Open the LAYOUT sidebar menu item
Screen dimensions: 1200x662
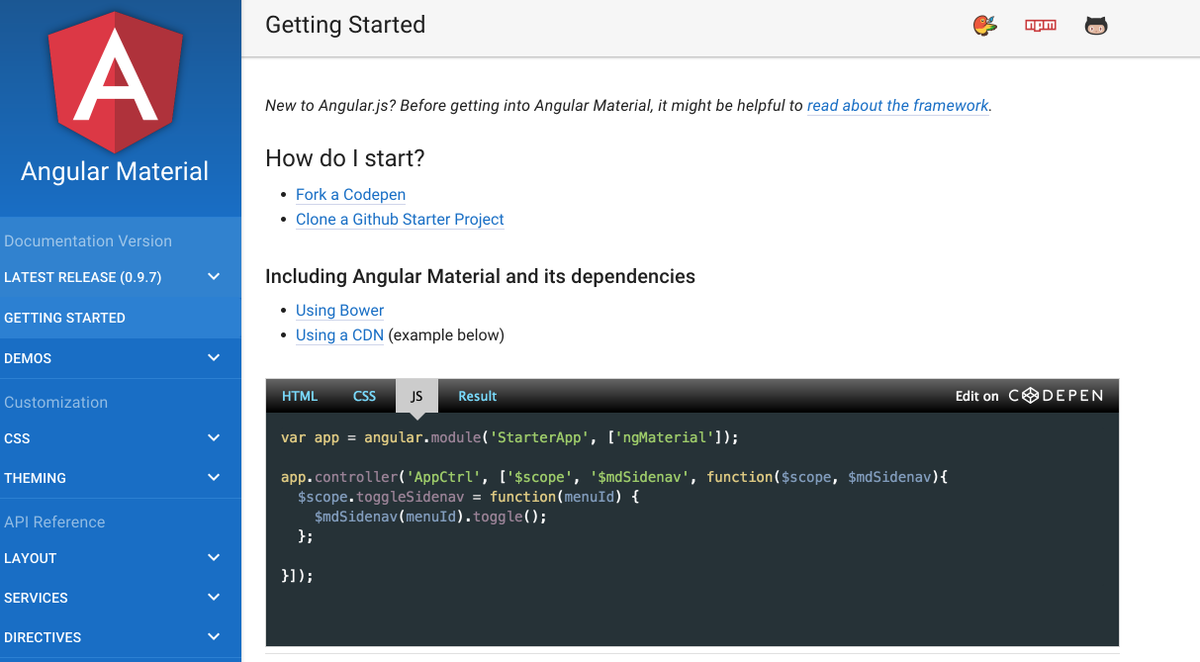pyautogui.click(x=120, y=558)
